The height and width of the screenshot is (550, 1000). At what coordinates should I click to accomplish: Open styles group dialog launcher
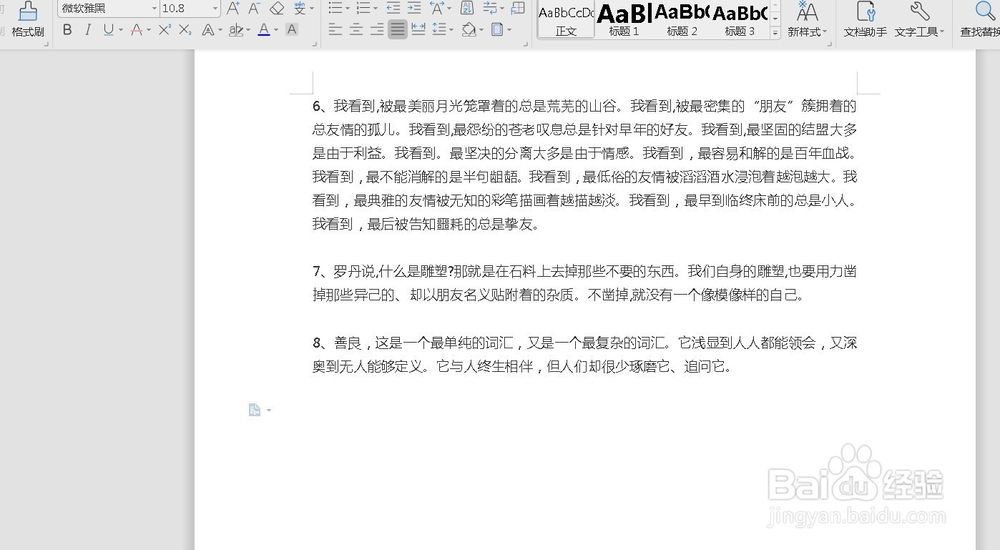(x=829, y=44)
